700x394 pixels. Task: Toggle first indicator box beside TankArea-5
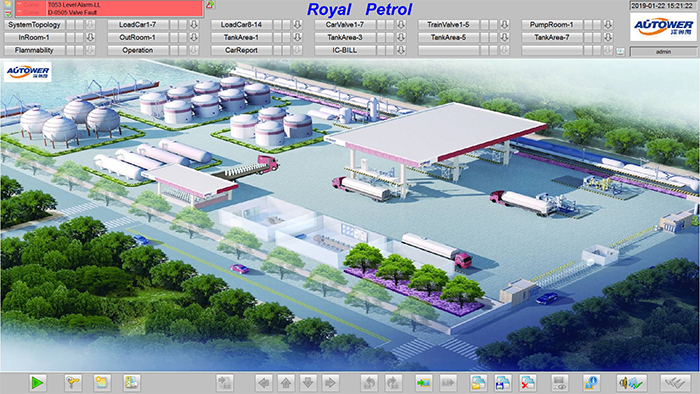tap(484, 37)
